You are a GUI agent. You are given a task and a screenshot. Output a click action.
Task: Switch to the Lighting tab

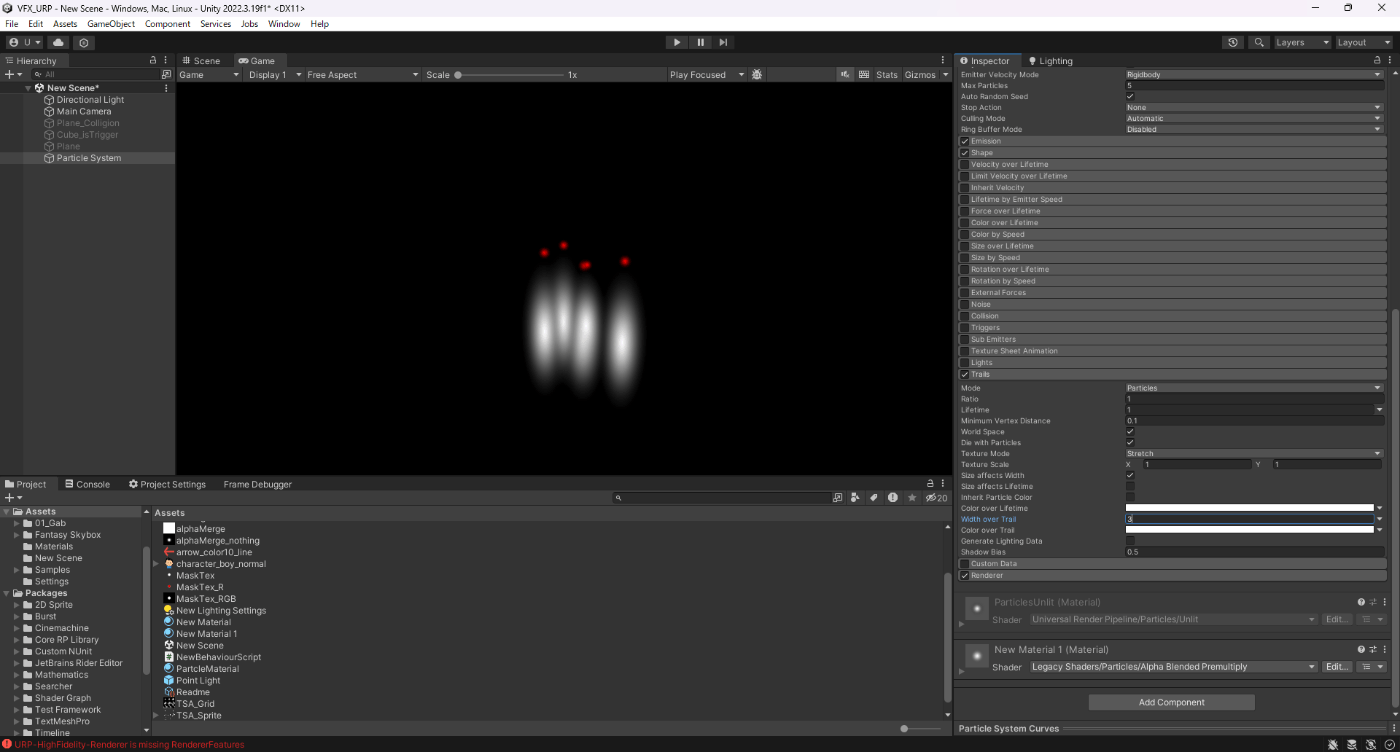click(x=1050, y=60)
